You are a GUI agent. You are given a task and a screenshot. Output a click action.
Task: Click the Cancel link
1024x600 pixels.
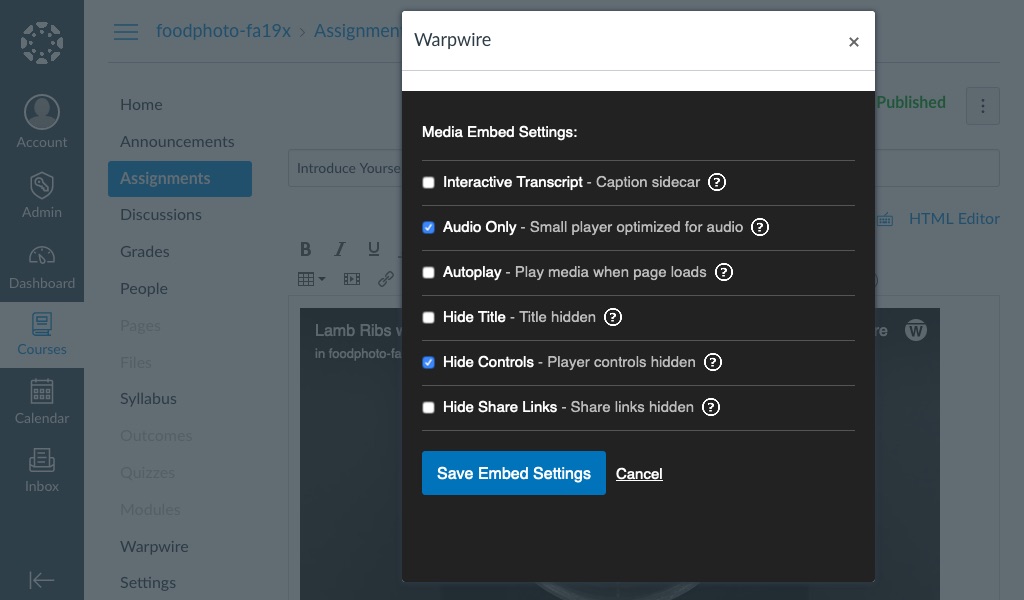tap(639, 474)
